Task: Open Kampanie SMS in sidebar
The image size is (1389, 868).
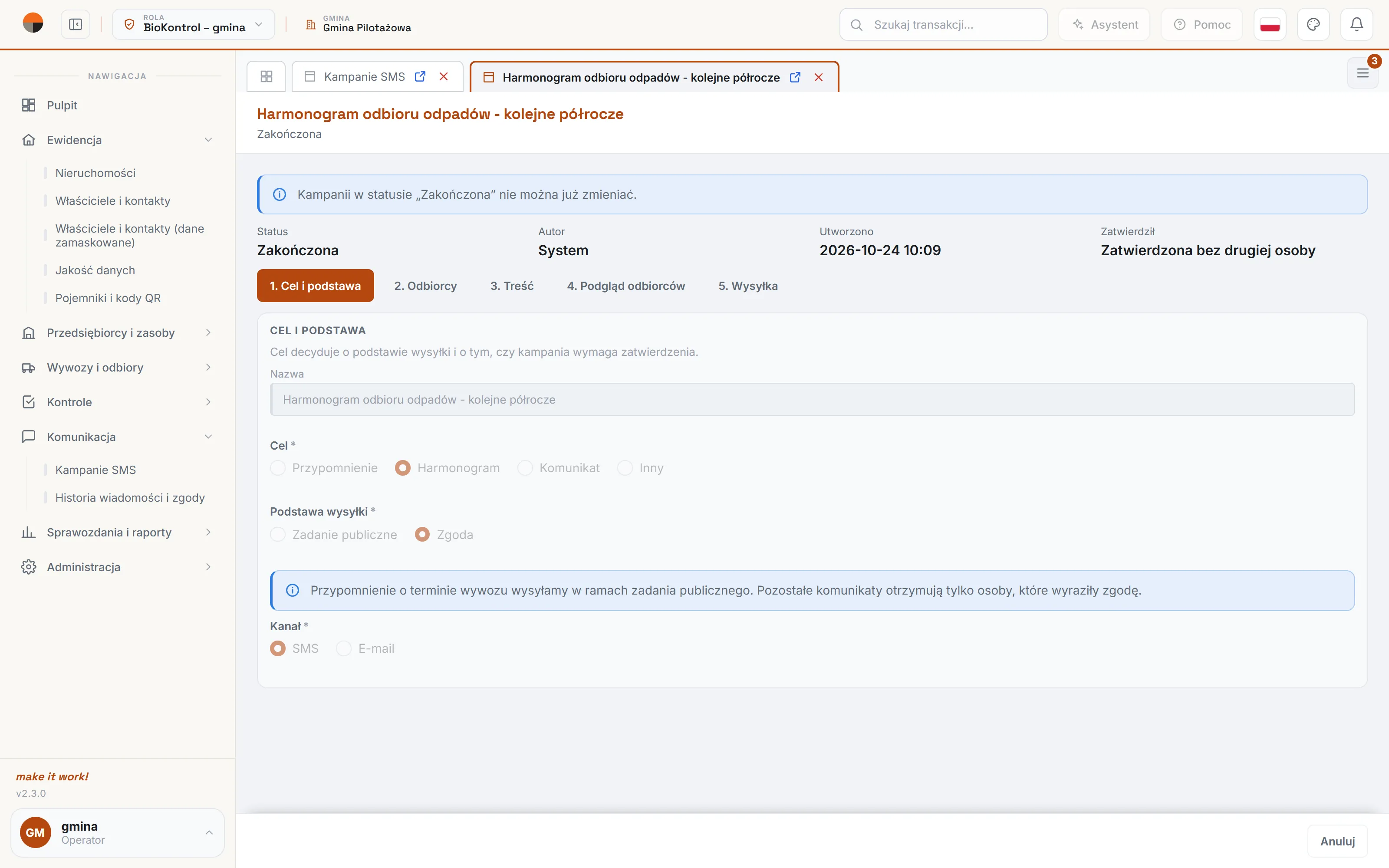Action: (x=95, y=470)
